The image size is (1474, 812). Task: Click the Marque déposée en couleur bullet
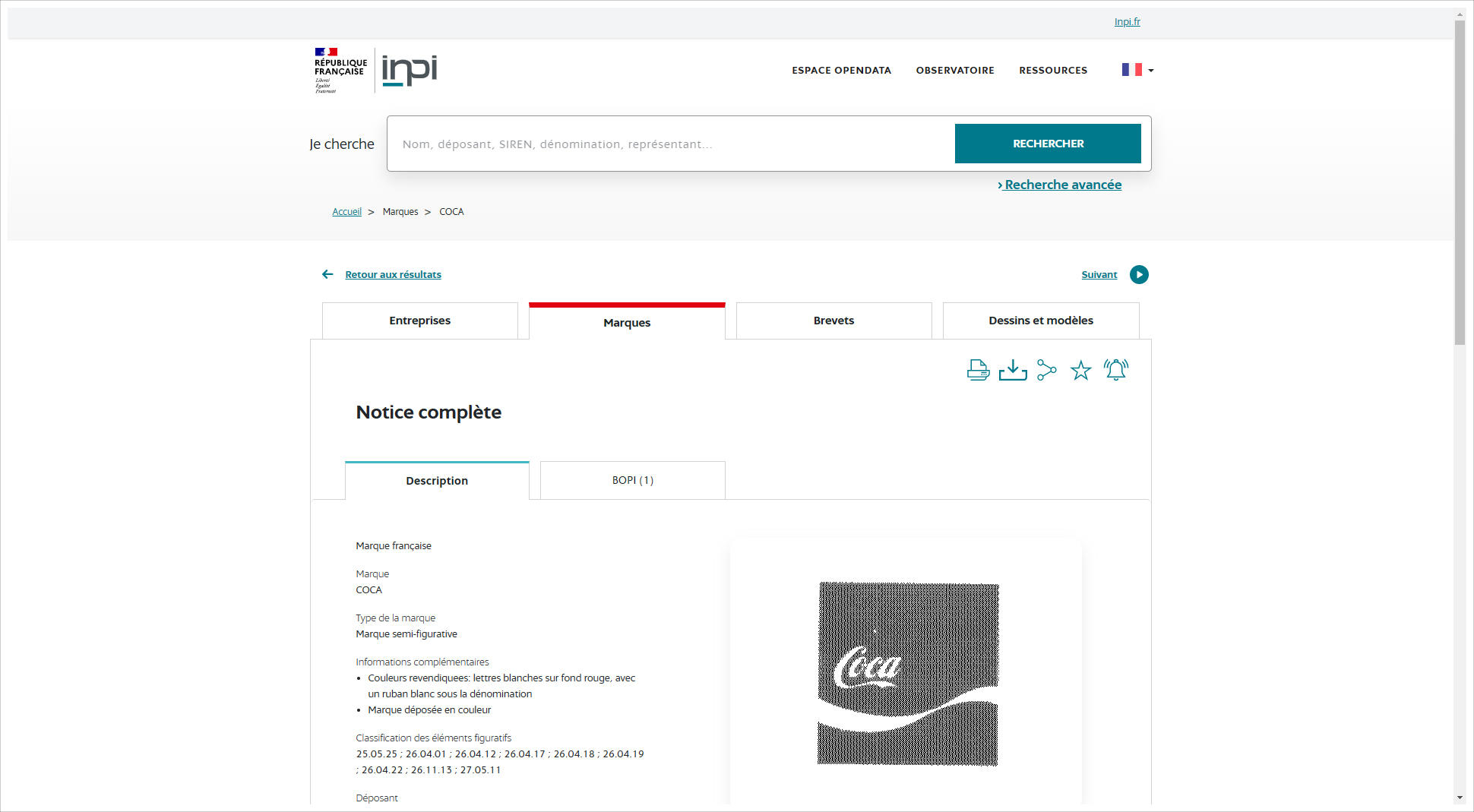pos(429,709)
